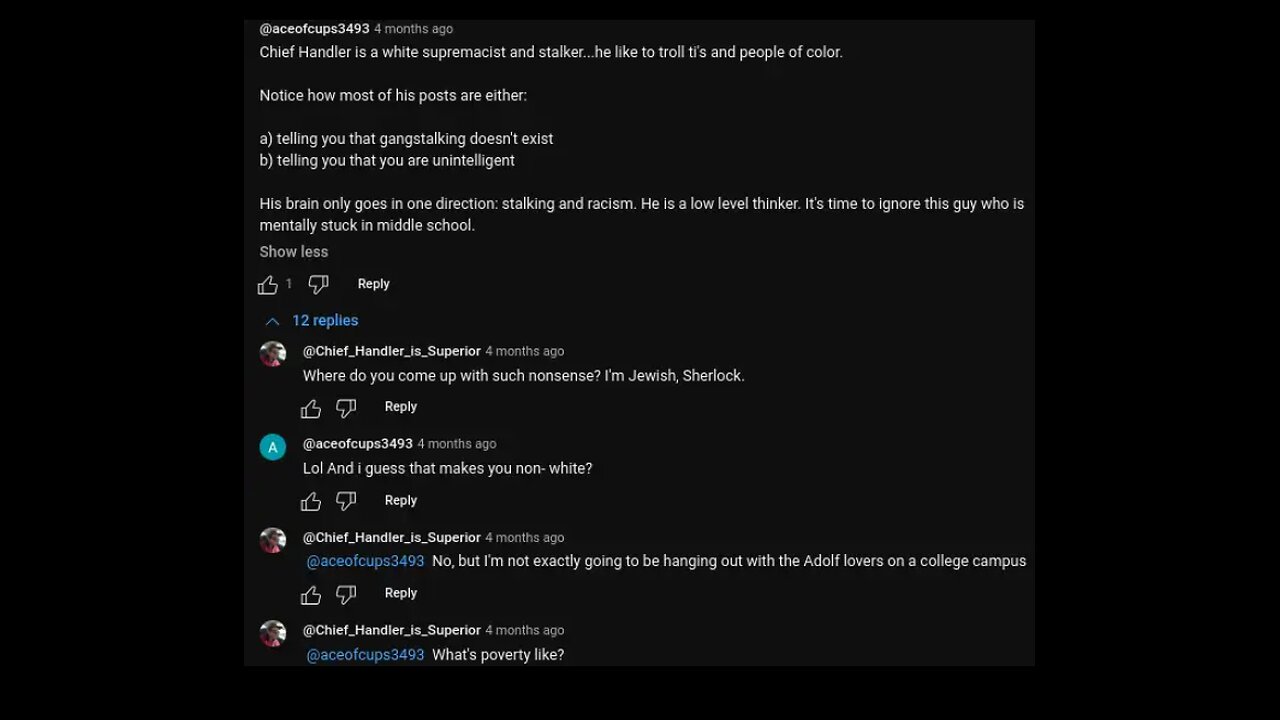Screen dimensions: 1280x720
Task: Click the @aceofcups3493 mention in "What's poverty like?"
Action: click(x=365, y=655)
